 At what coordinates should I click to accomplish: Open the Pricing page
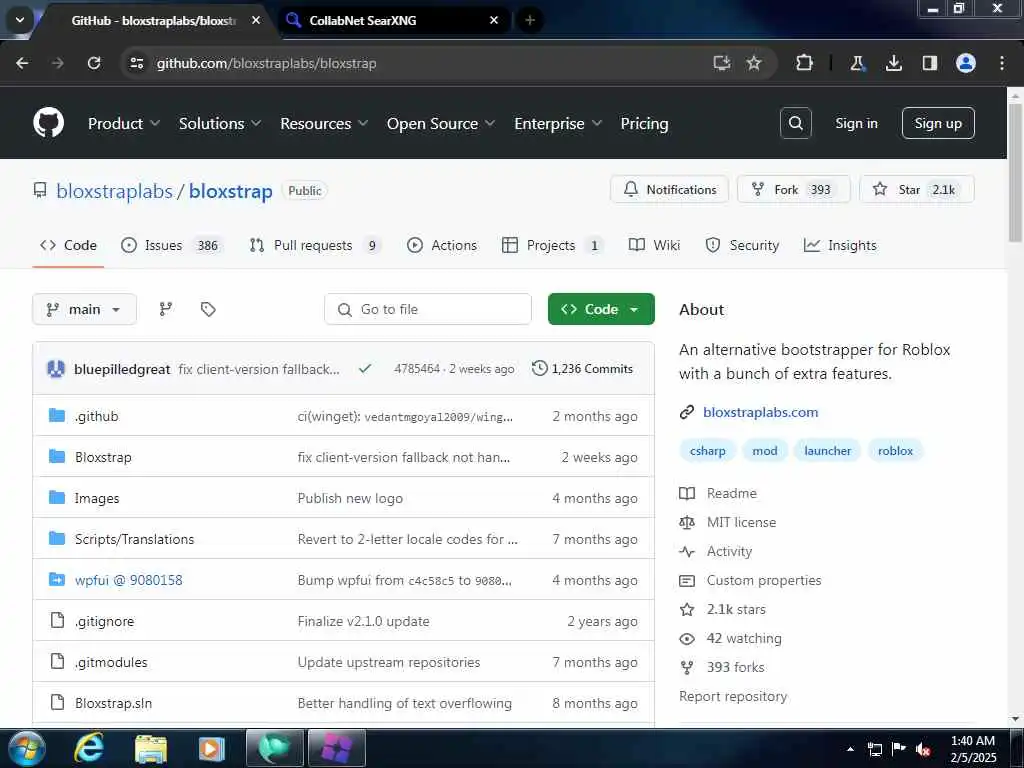point(644,123)
